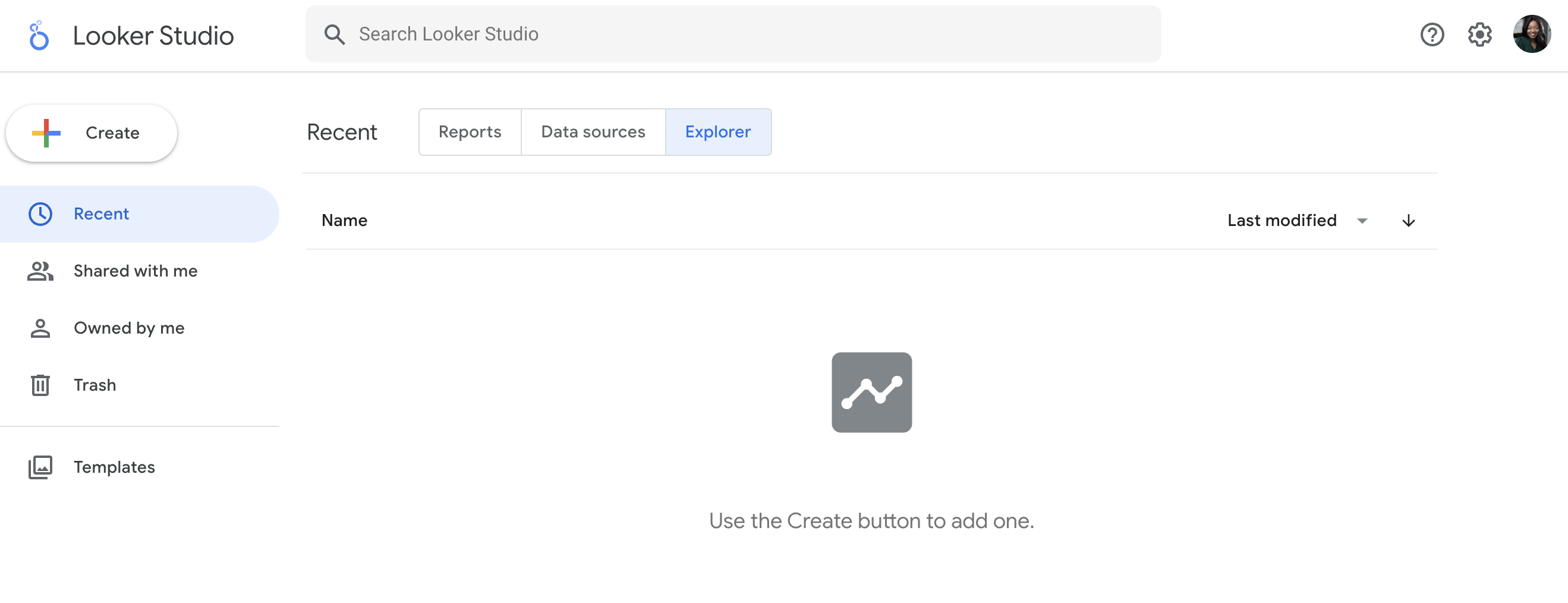Viewport: 1568px width, 603px height.
Task: Switch to the Data sources tab
Action: coord(593,132)
